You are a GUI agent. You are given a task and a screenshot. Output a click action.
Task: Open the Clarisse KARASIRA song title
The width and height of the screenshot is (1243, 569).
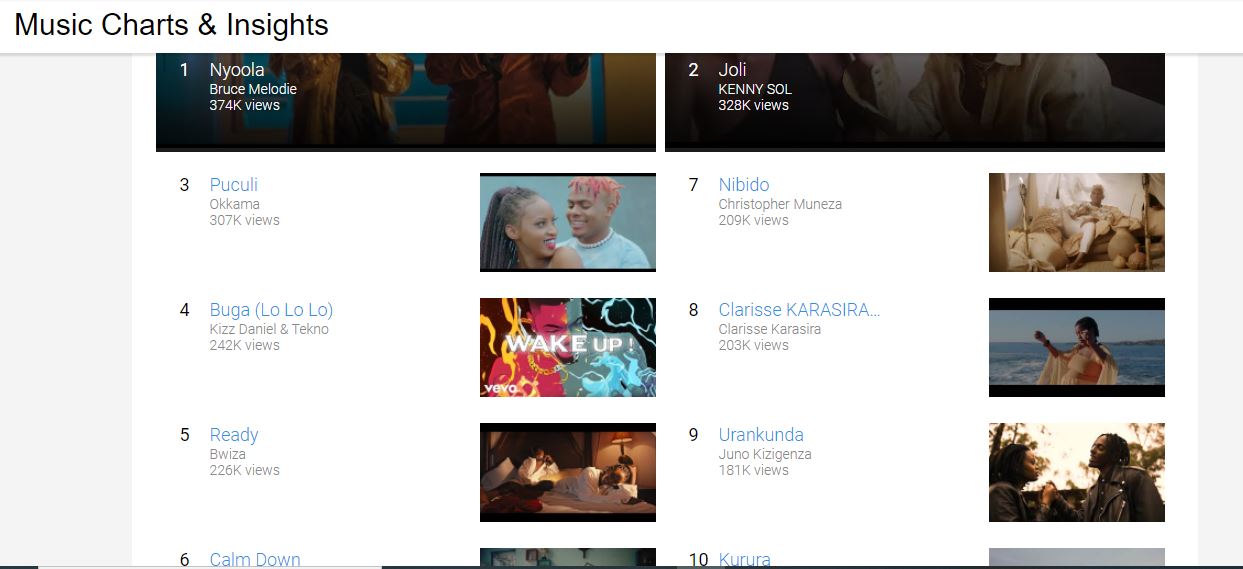pyautogui.click(x=800, y=310)
